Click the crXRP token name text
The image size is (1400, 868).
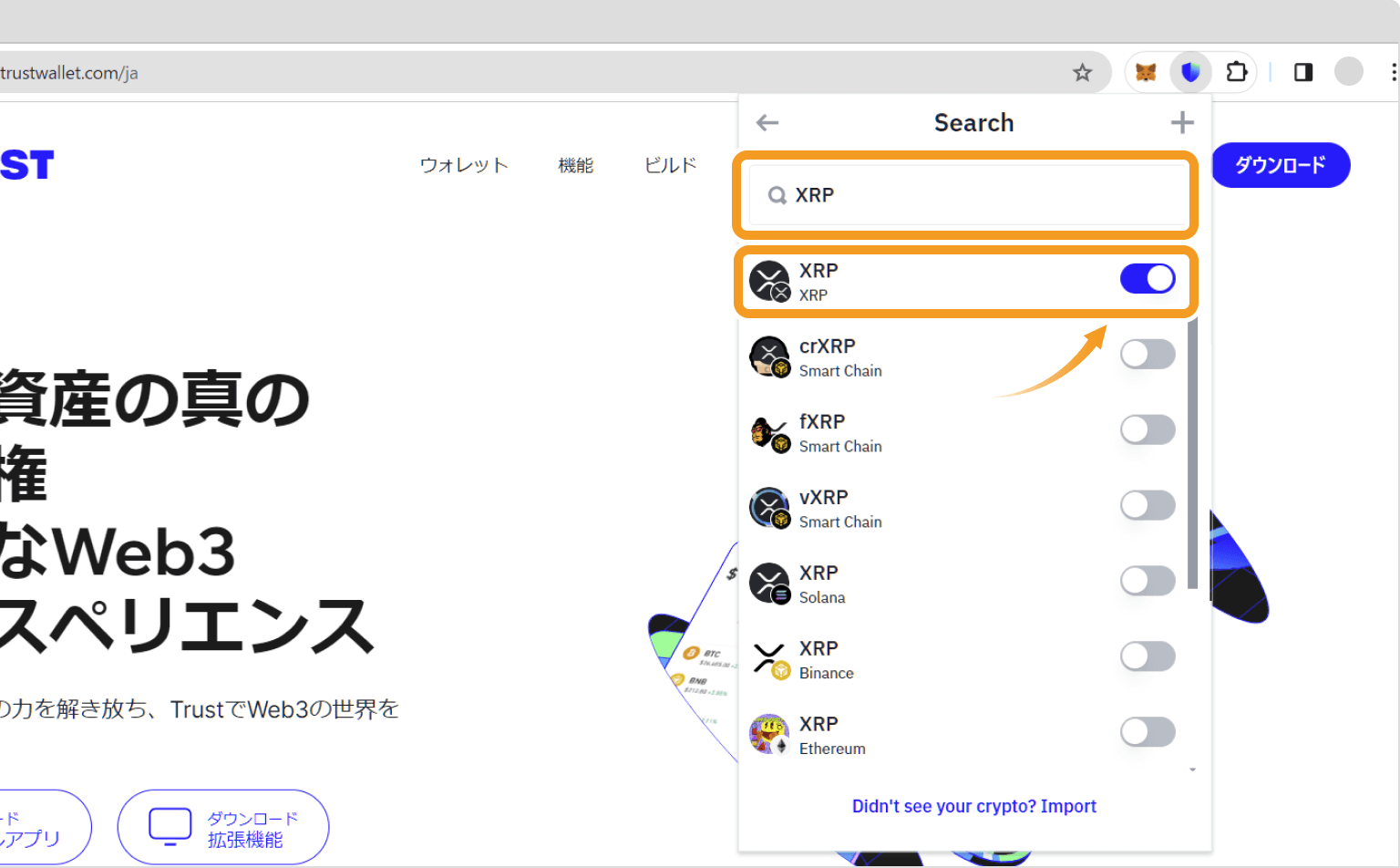tap(827, 346)
